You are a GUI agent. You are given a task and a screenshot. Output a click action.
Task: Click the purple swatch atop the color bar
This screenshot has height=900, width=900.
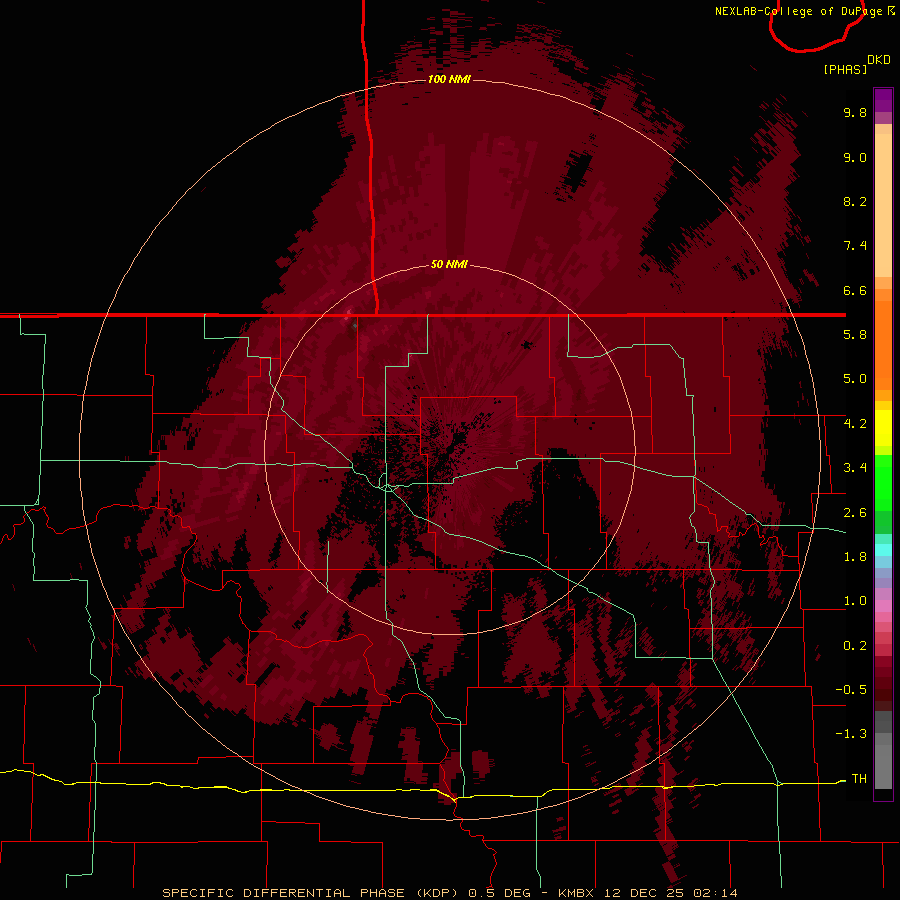(x=883, y=100)
